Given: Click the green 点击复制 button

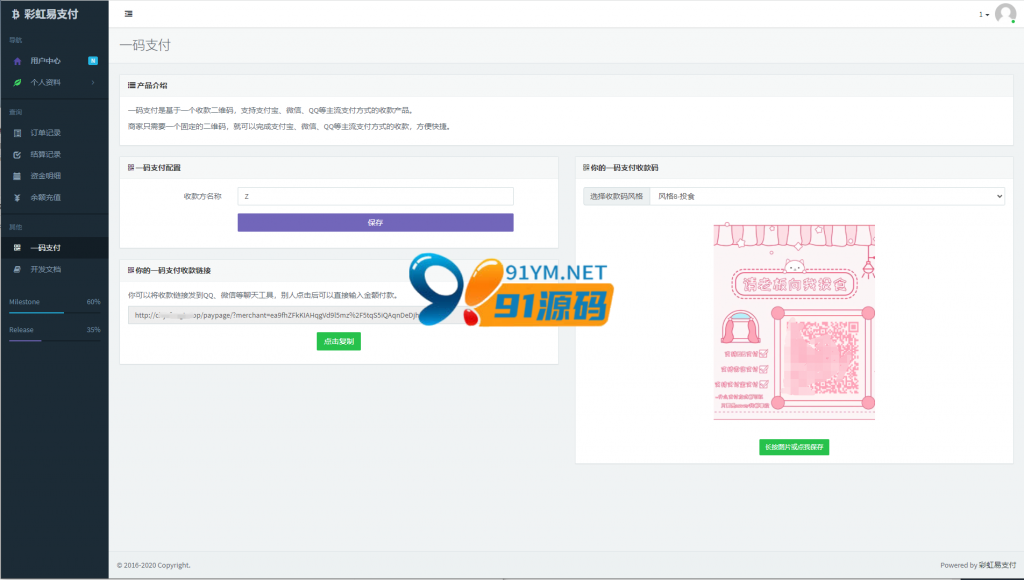Looking at the screenshot, I should coord(339,342).
